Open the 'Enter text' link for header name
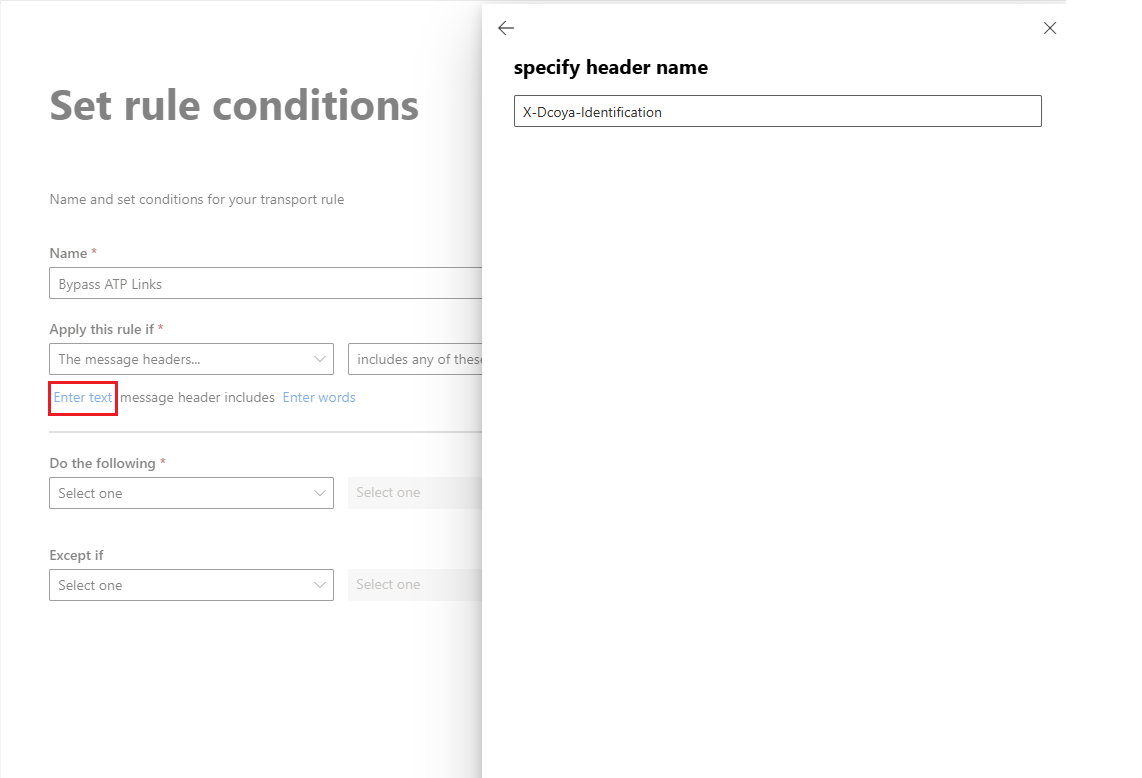 (83, 398)
